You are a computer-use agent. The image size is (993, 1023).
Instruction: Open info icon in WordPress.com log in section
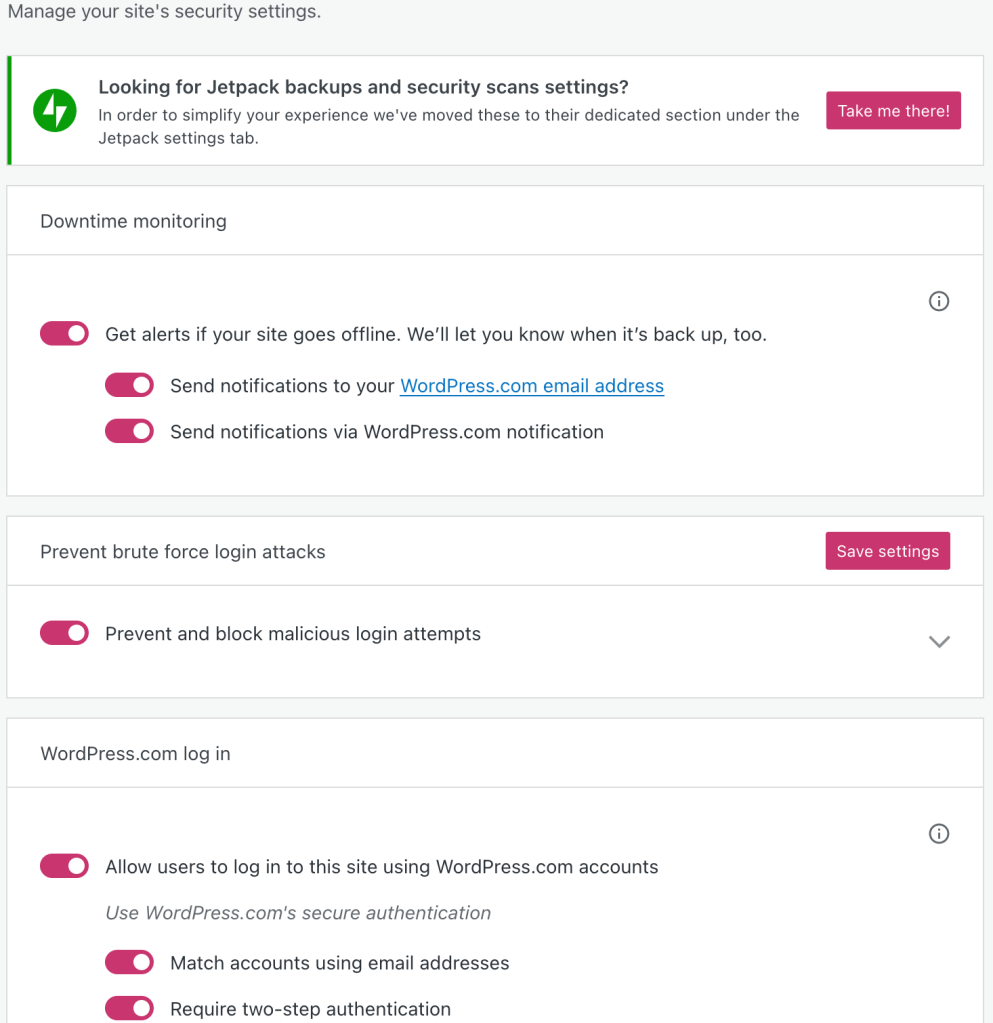(938, 834)
